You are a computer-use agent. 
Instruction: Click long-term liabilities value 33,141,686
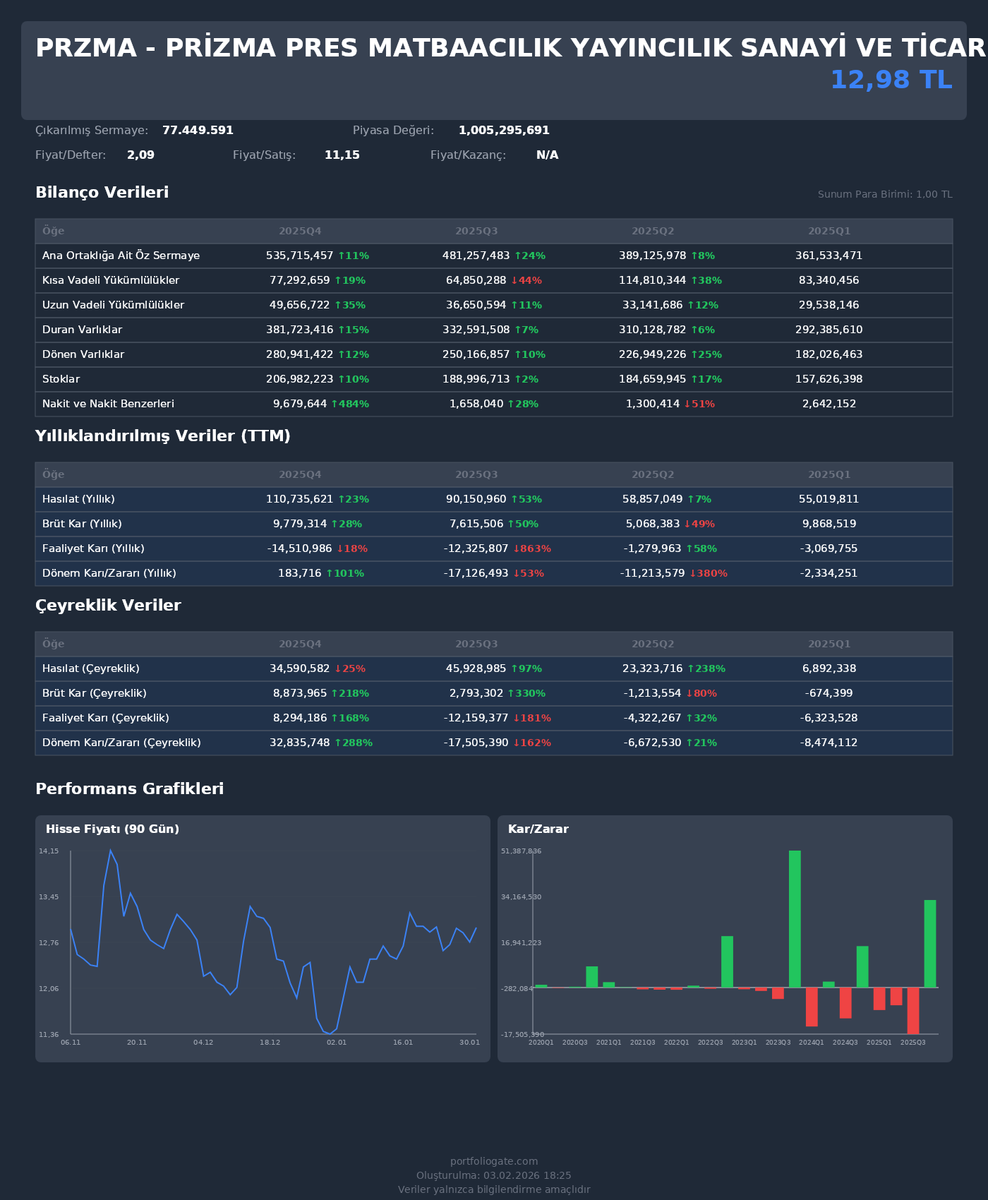[x=653, y=305]
